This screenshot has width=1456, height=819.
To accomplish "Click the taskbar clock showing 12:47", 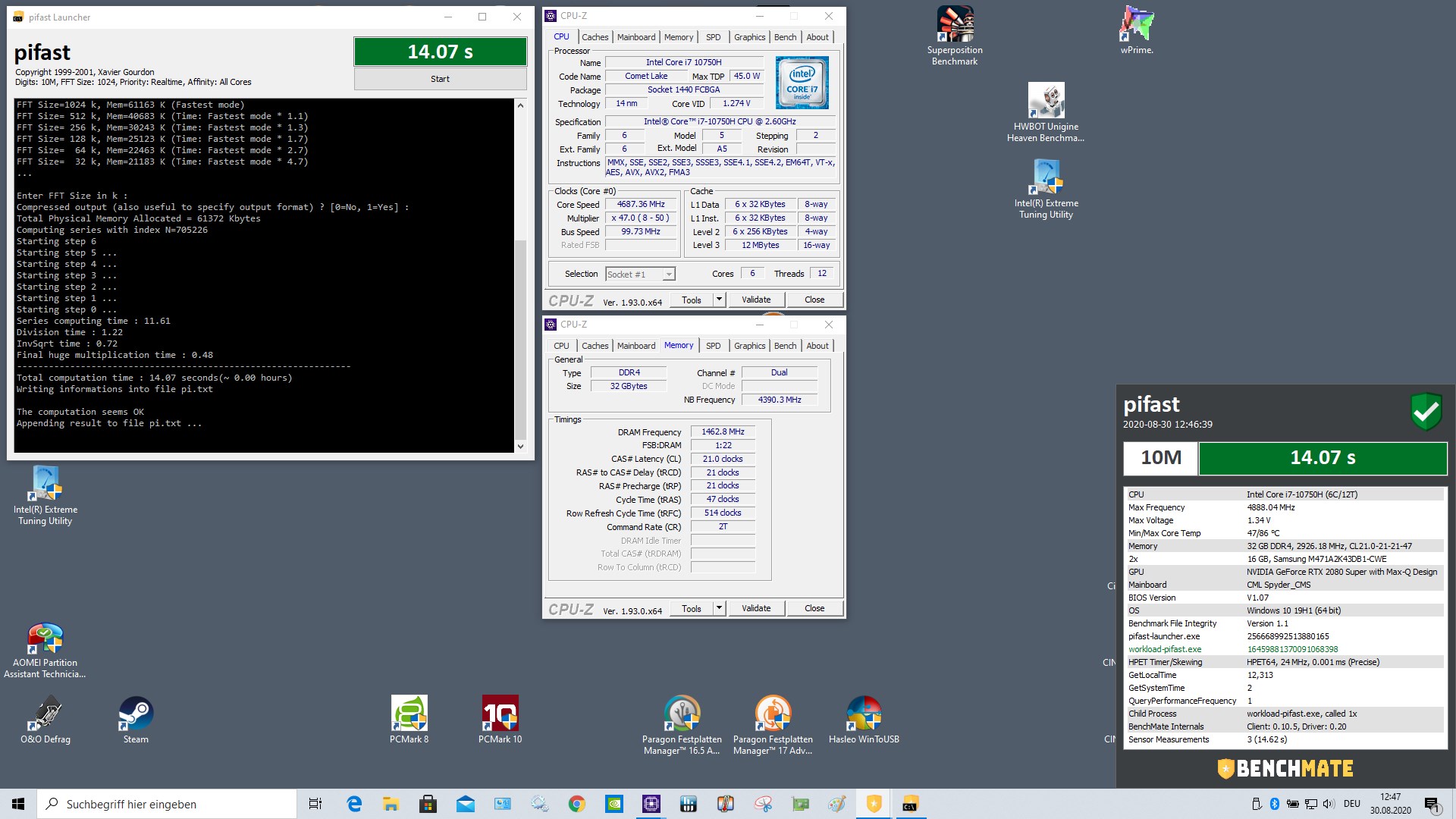I will (x=1390, y=804).
